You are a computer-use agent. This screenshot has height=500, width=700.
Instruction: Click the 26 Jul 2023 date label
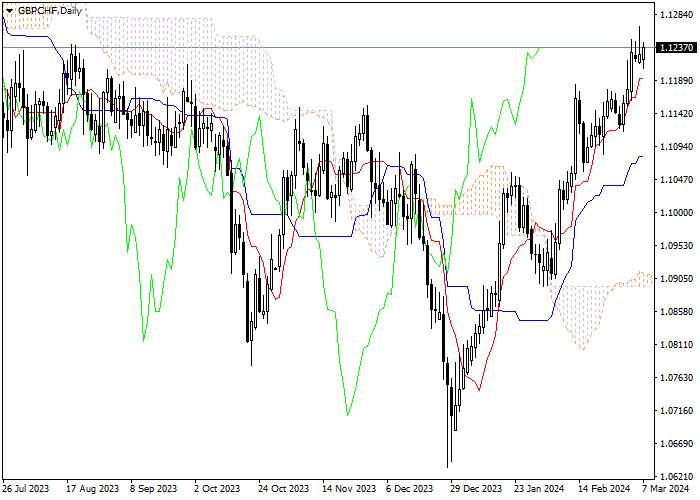(x=26, y=489)
